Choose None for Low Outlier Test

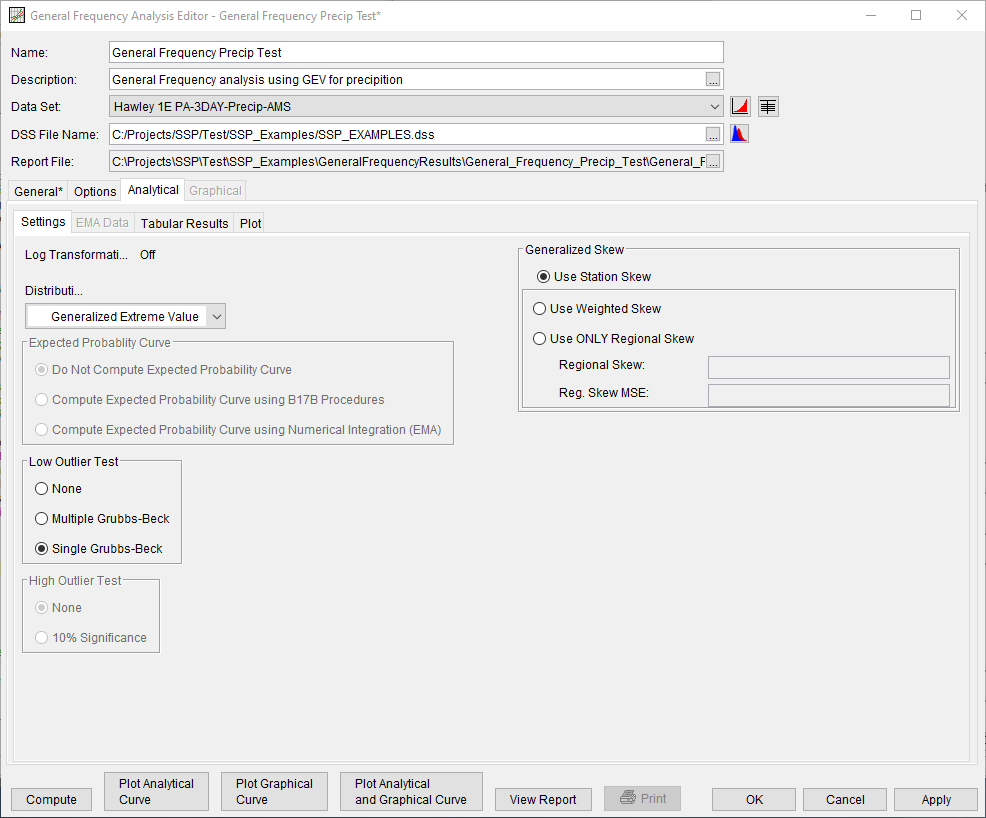42,489
